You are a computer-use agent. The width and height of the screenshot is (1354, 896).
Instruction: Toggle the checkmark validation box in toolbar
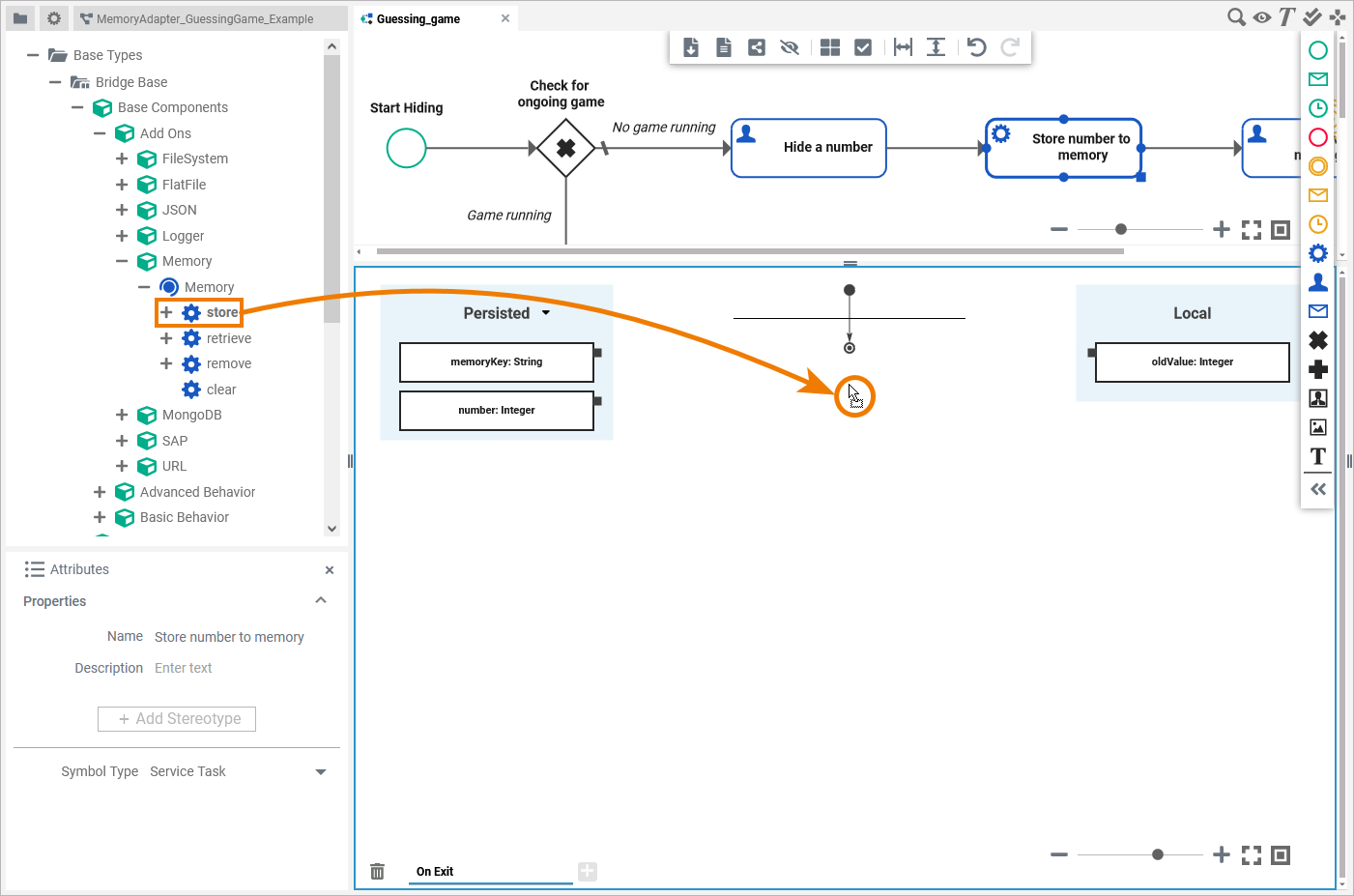(863, 47)
